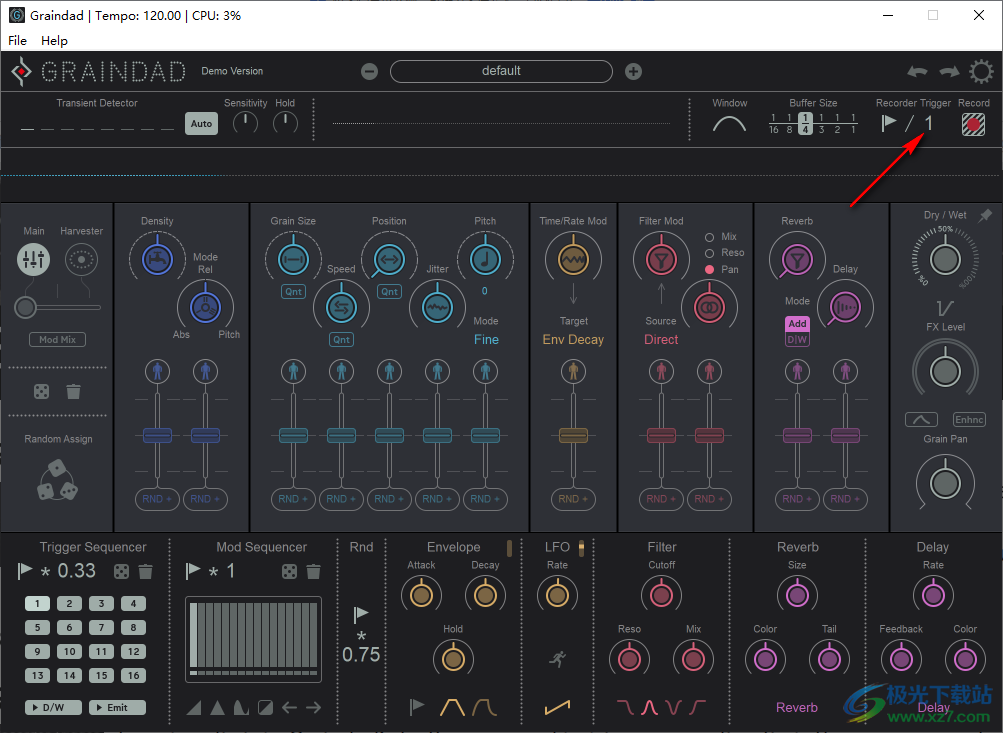
Task: Go to previous preset with minus button
Action: (x=369, y=71)
